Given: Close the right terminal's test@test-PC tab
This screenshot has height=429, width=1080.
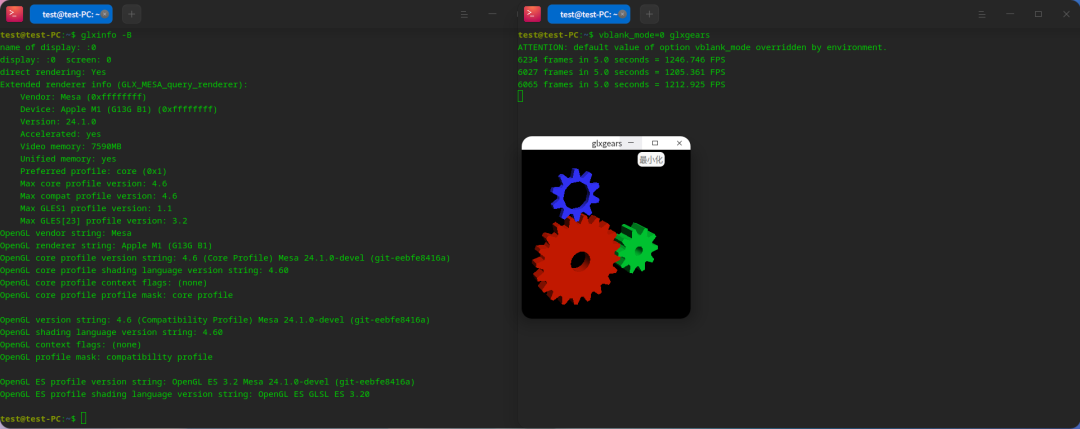Looking at the screenshot, I should click(x=622, y=14).
